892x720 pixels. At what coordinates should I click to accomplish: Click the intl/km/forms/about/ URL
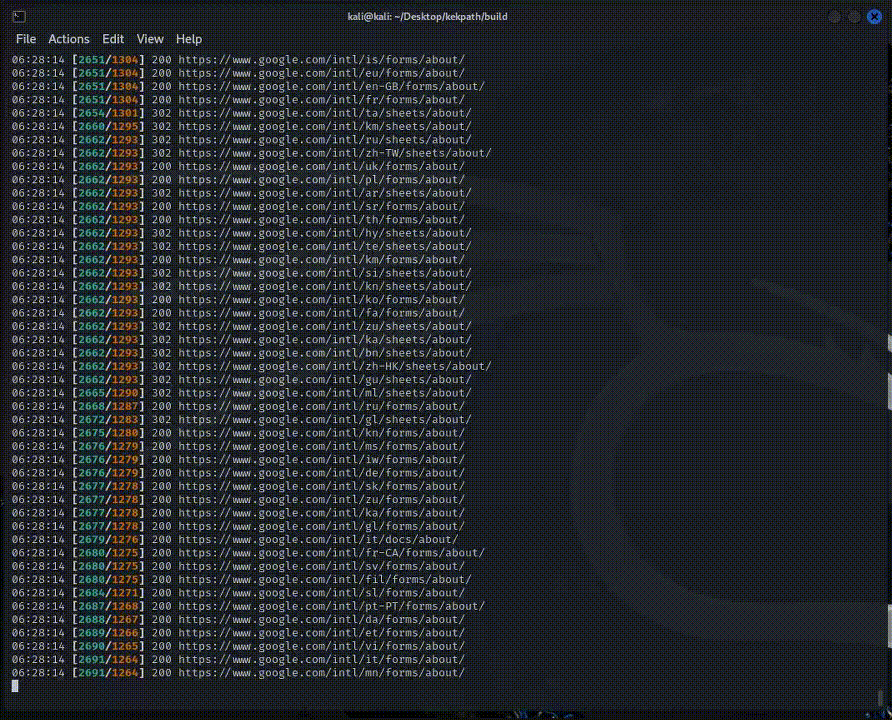321,259
